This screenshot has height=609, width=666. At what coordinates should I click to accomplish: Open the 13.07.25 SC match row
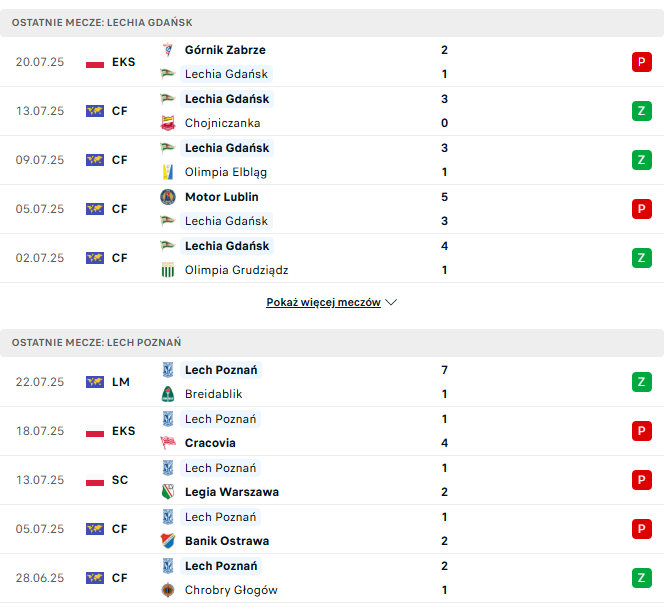(332, 480)
